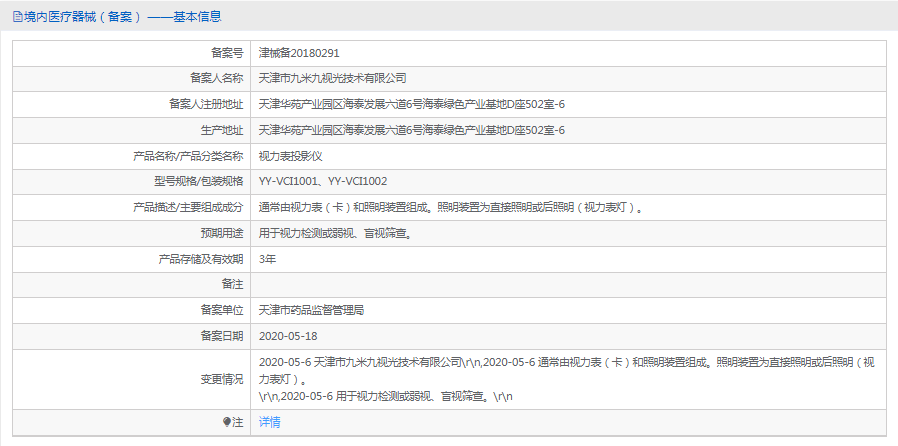Click company name 天津市九米九视光技术有限公司
This screenshot has width=898, height=446.
coord(333,78)
